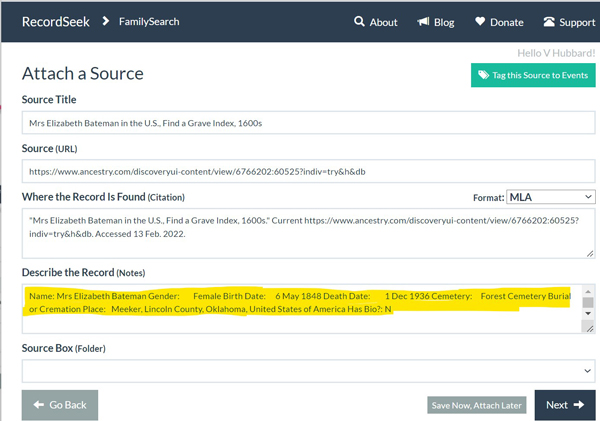Click the tag icon on green button
Screen dimensions: 600x421
[x=484, y=76]
